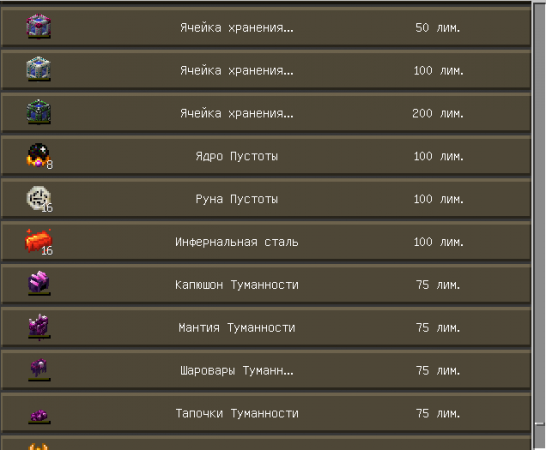Click the 50 лим. price
Screen dimensions: 546x450
[438, 28]
